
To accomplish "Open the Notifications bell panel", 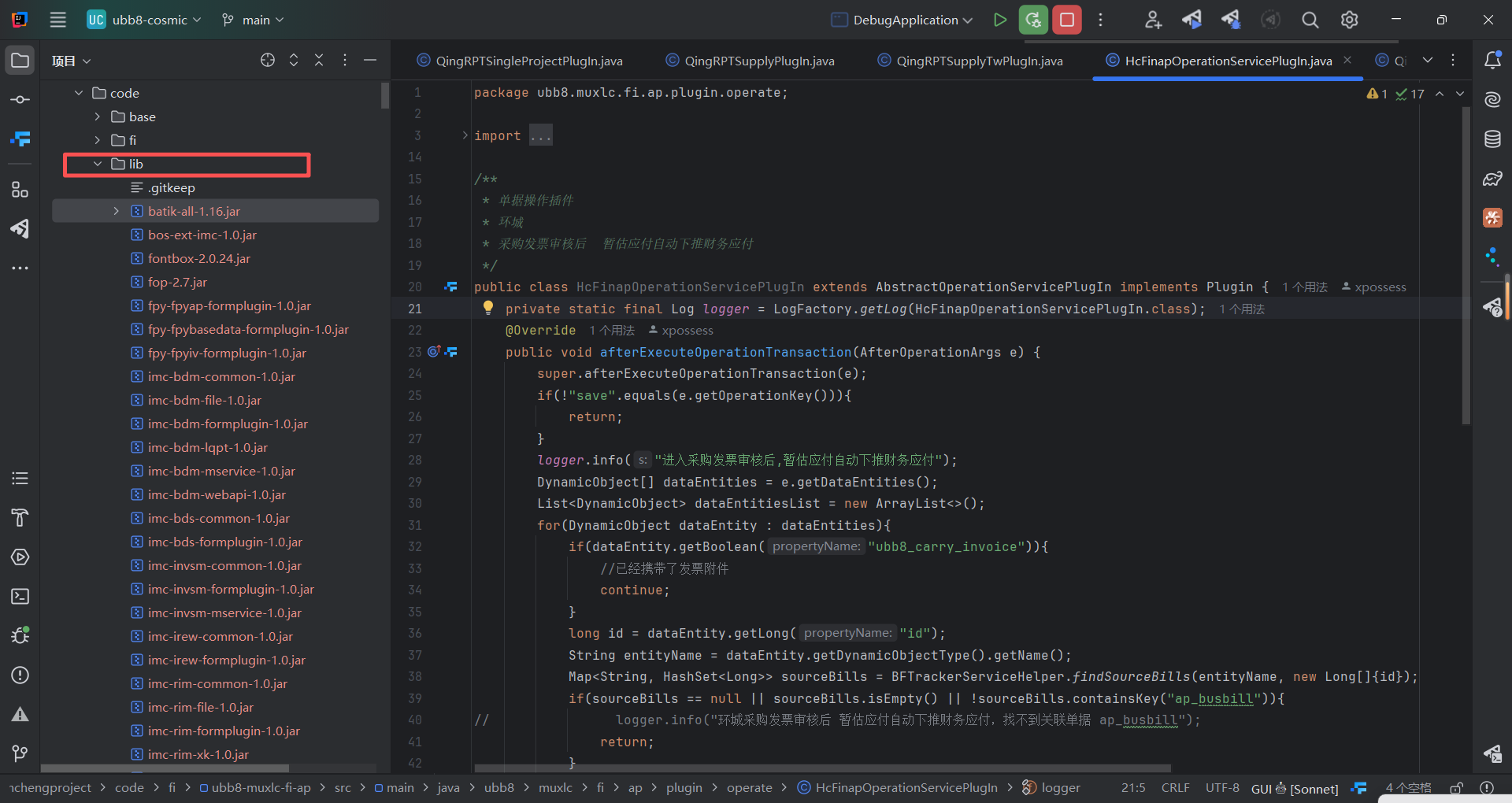I will click(x=1492, y=61).
